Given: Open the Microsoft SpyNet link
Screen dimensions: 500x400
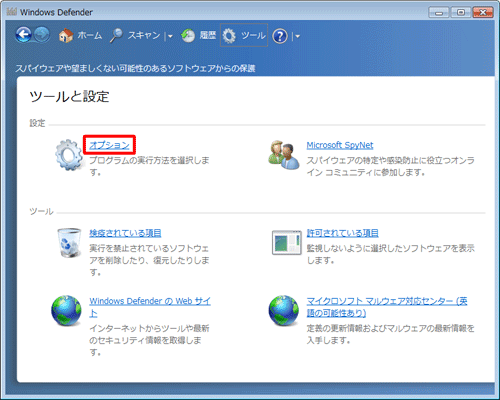Looking at the screenshot, I should [x=340, y=145].
